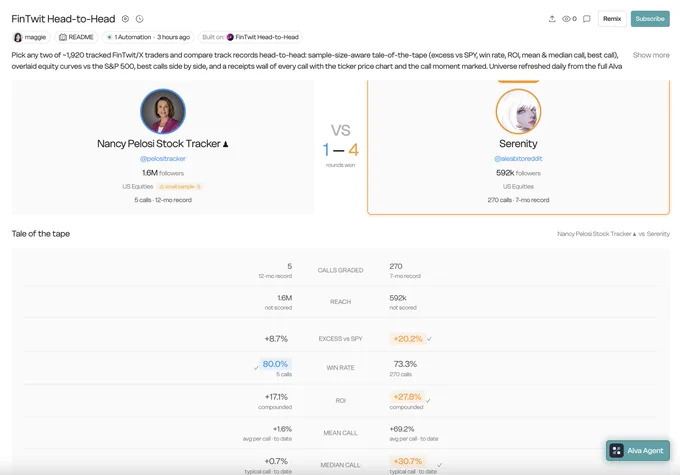Click the +8.7% excess value
This screenshot has height=475, width=680.
[x=276, y=339]
